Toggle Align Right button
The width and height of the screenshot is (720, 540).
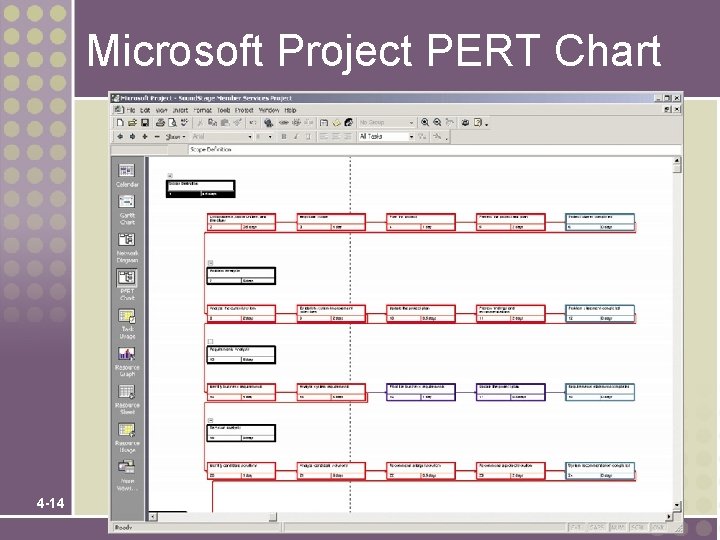348,136
